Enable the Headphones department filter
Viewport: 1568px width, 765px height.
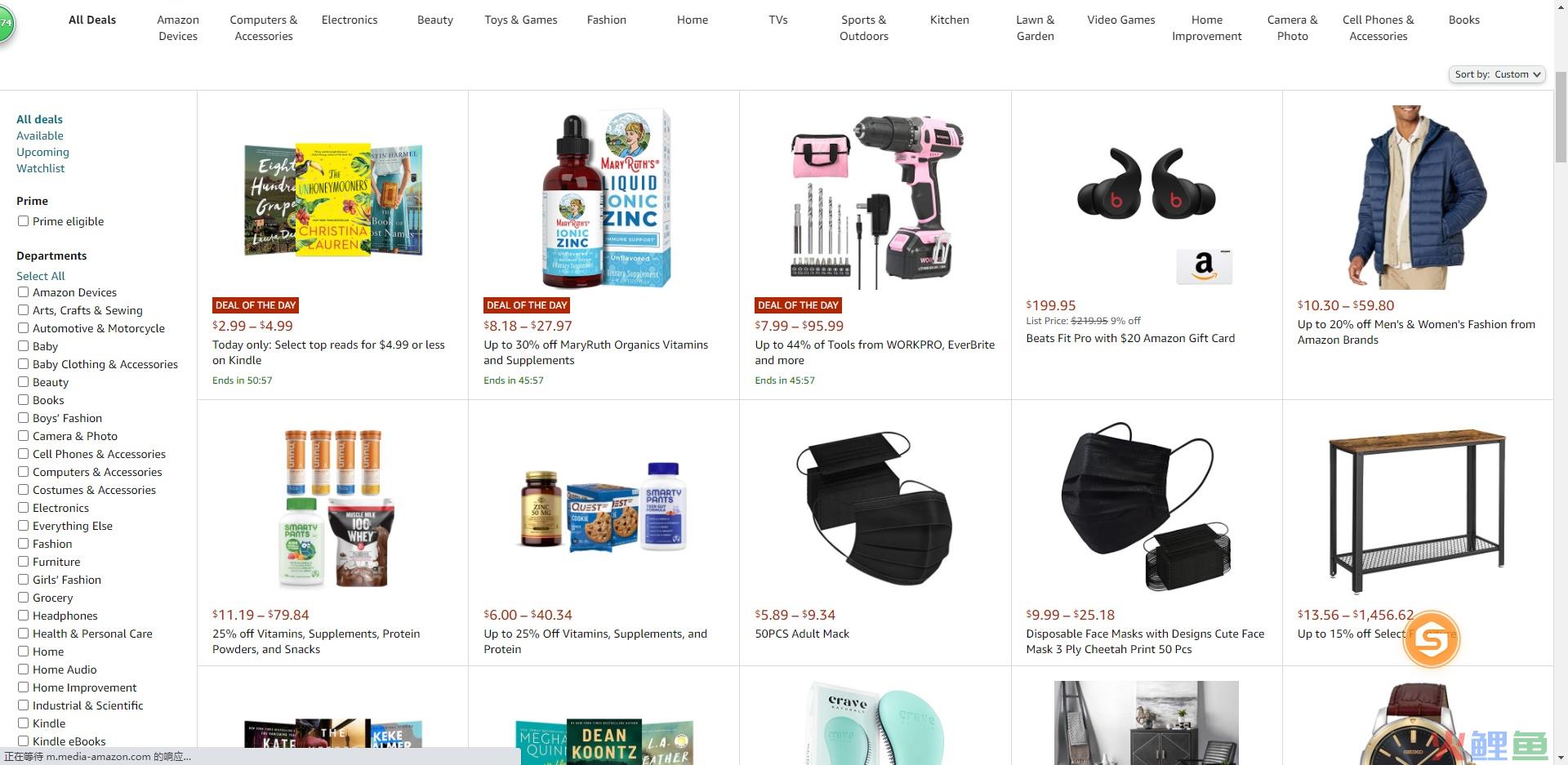(x=24, y=616)
